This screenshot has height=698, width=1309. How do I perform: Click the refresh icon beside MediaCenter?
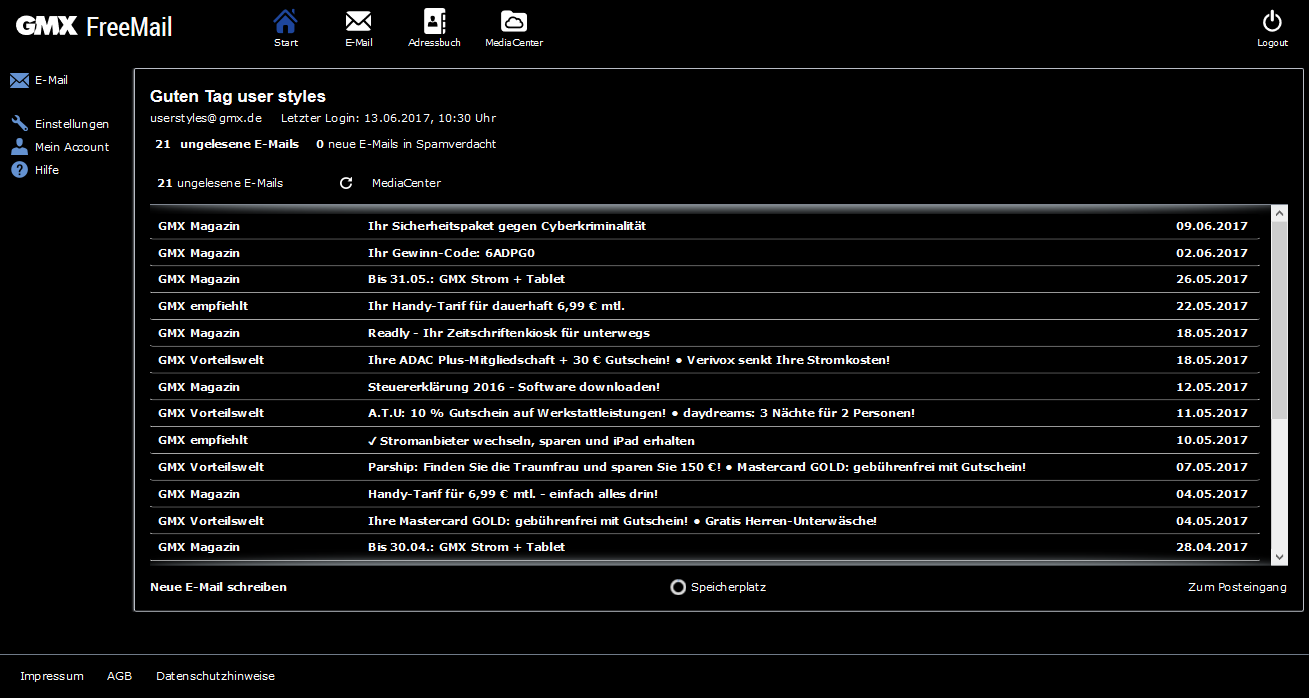click(347, 183)
